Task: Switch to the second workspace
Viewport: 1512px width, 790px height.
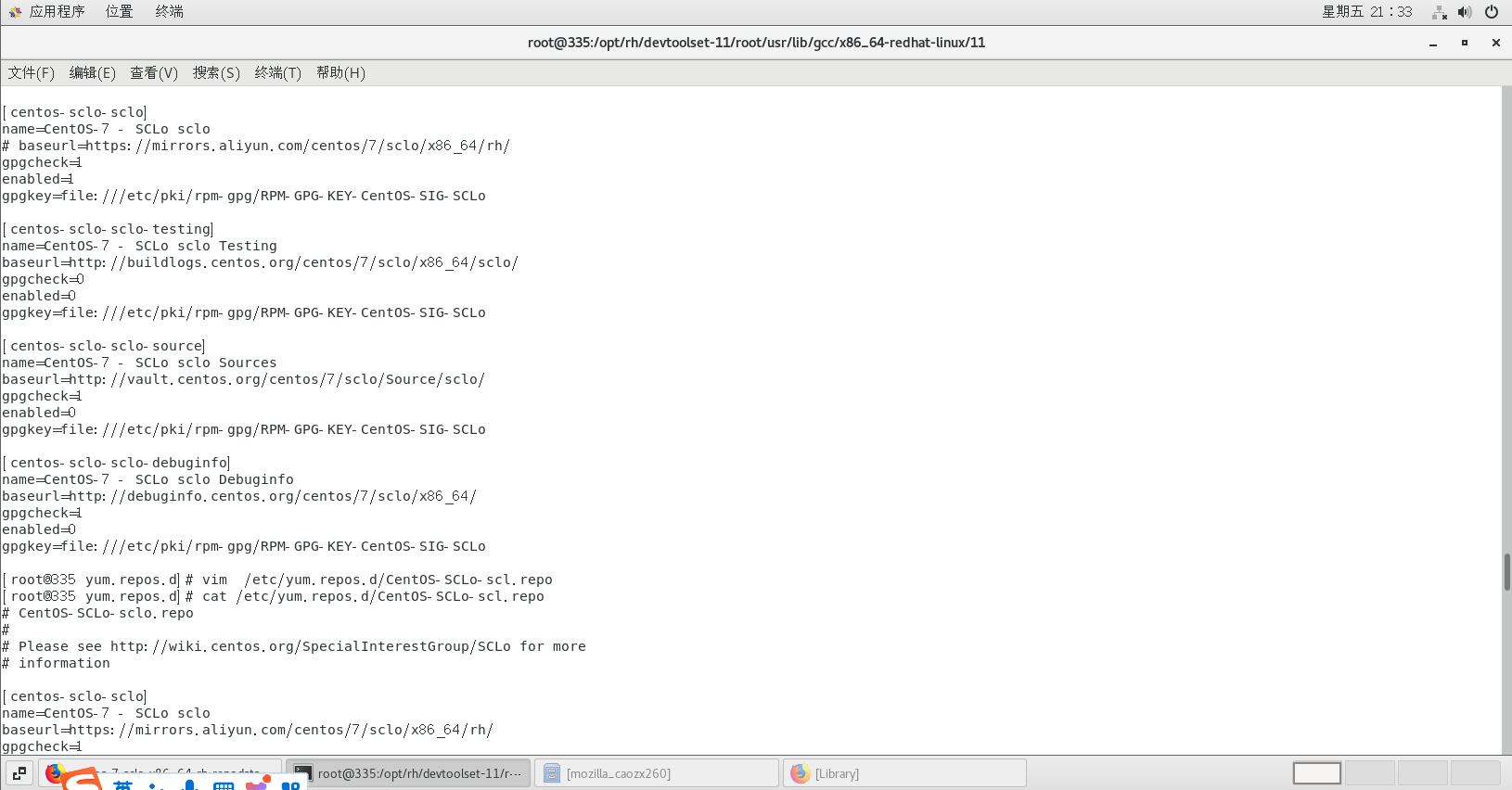Action: click(1370, 773)
